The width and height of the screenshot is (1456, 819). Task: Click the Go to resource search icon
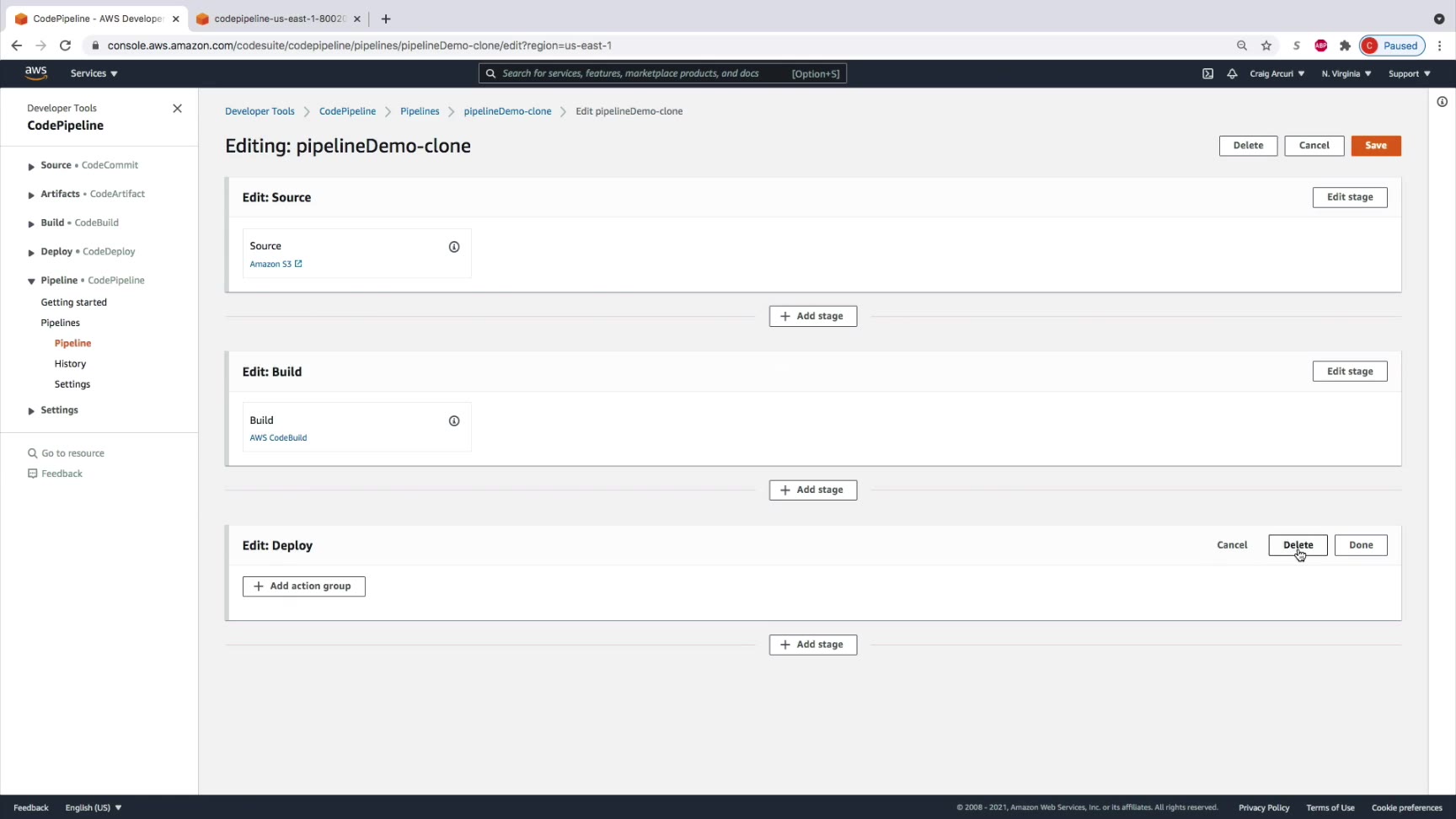click(33, 453)
